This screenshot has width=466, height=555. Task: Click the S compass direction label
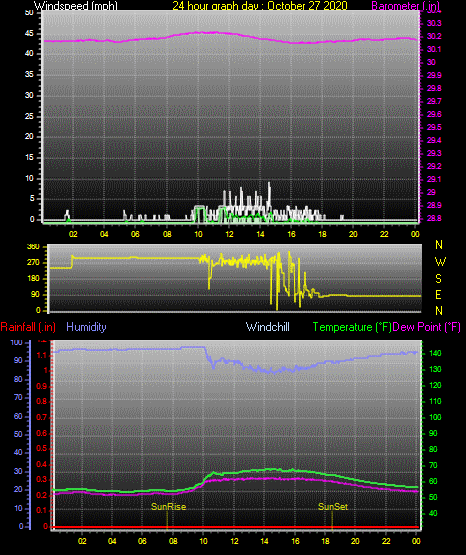click(x=438, y=279)
